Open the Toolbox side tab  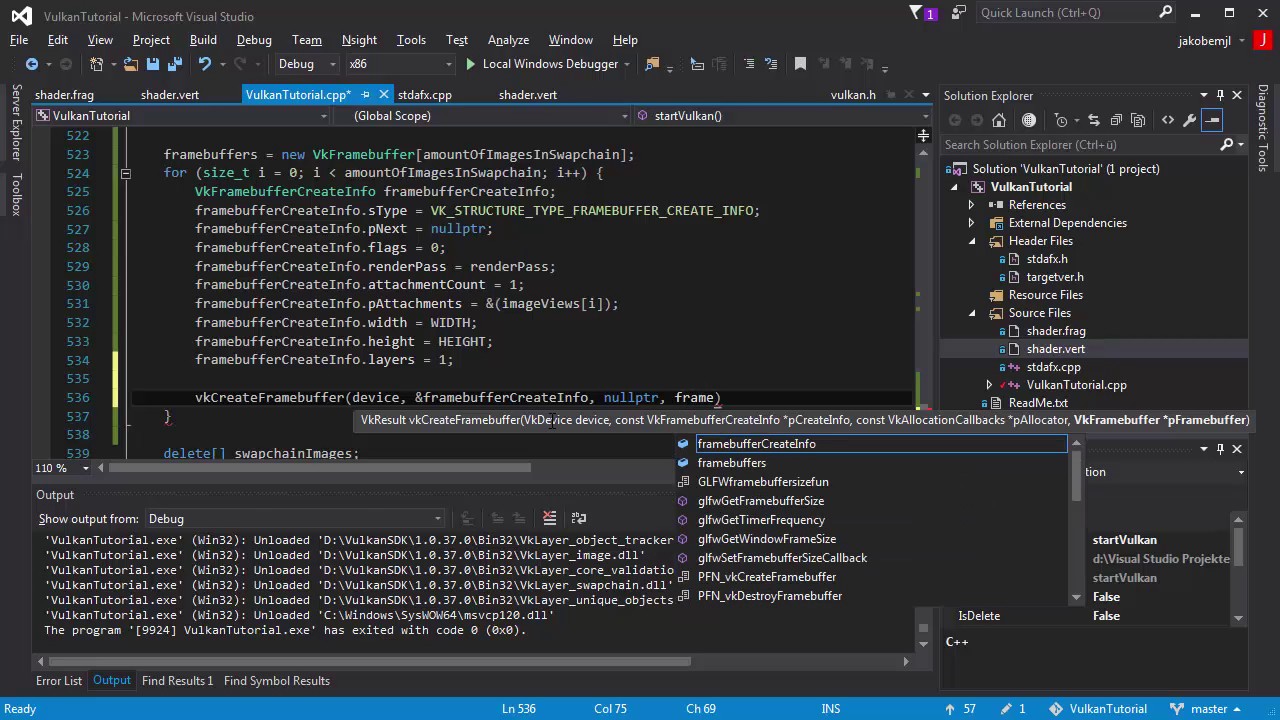[16, 194]
